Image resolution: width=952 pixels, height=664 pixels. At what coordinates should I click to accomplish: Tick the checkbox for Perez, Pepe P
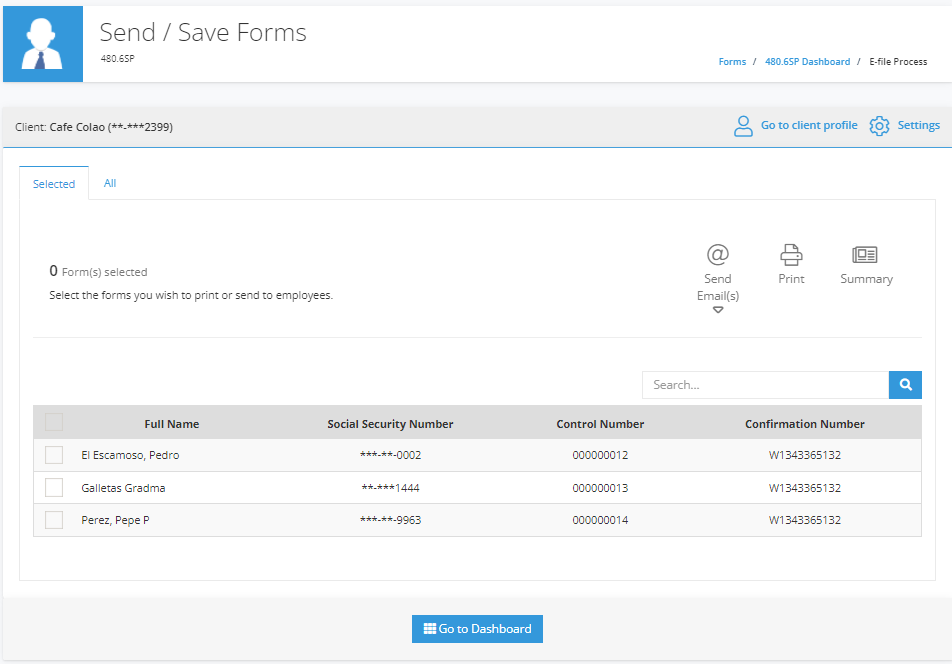pyautogui.click(x=54, y=520)
